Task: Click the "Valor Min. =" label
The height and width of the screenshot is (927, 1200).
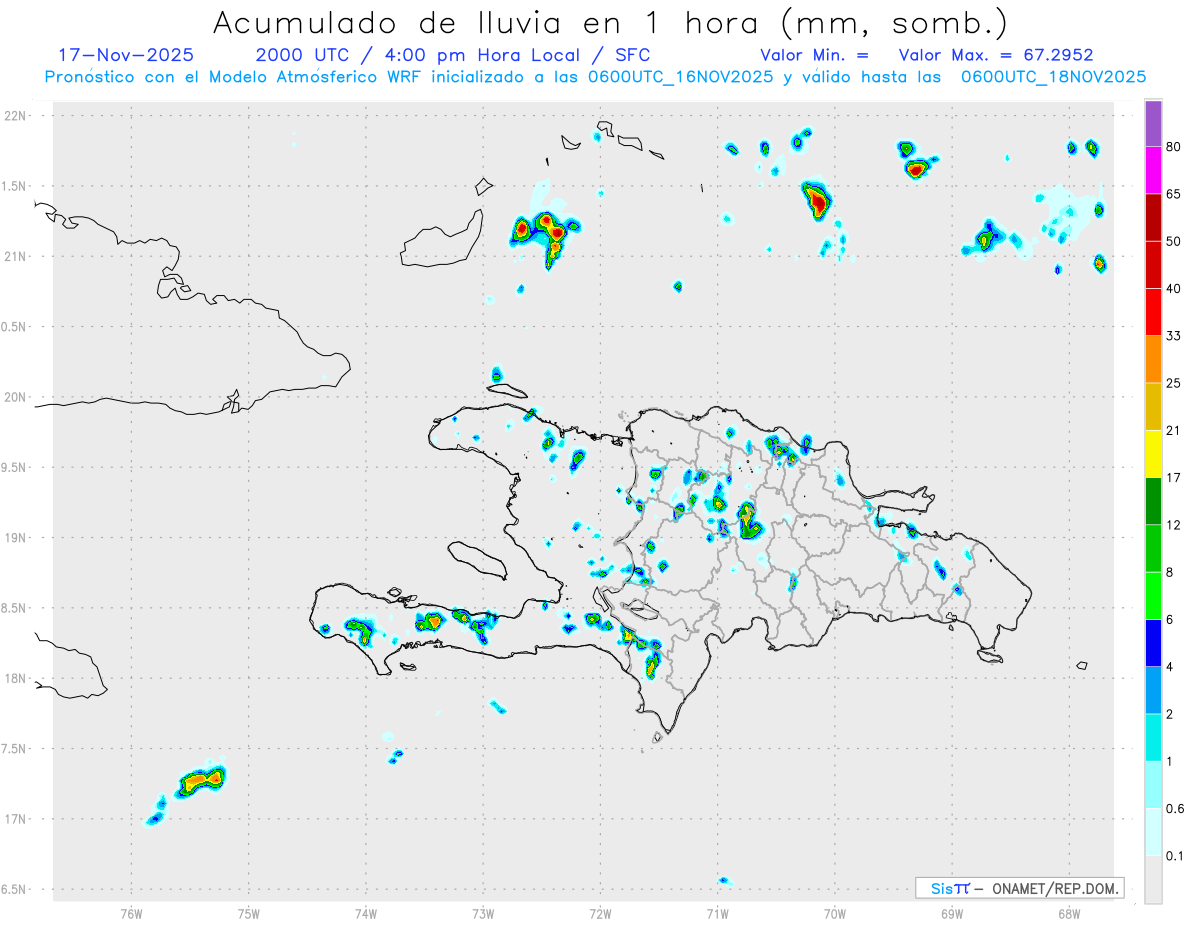Action: tap(814, 55)
